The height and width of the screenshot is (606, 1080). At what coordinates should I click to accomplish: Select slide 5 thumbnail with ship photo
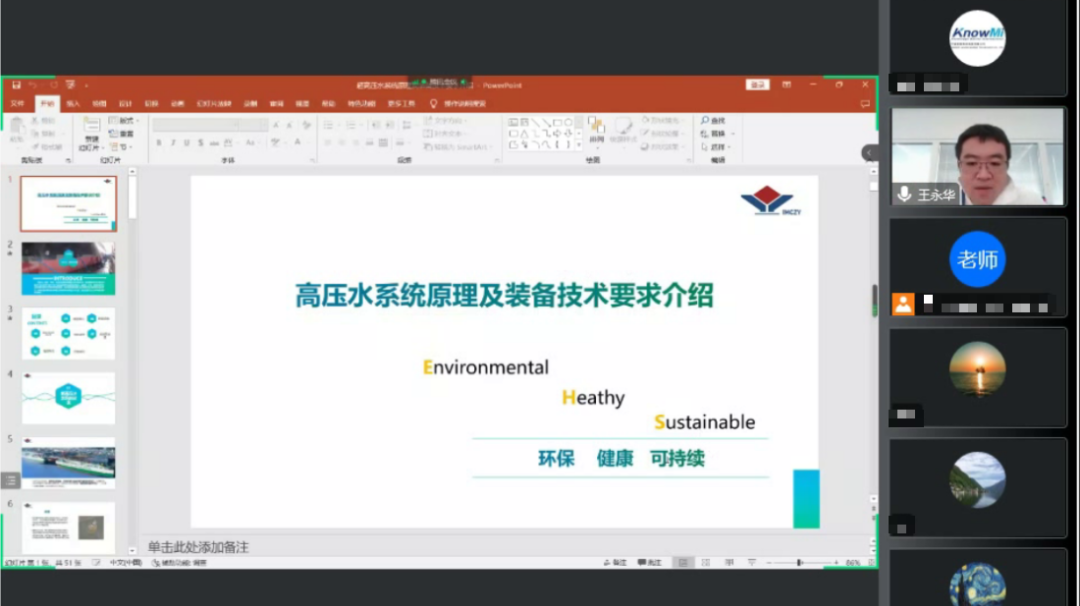[x=68, y=462]
